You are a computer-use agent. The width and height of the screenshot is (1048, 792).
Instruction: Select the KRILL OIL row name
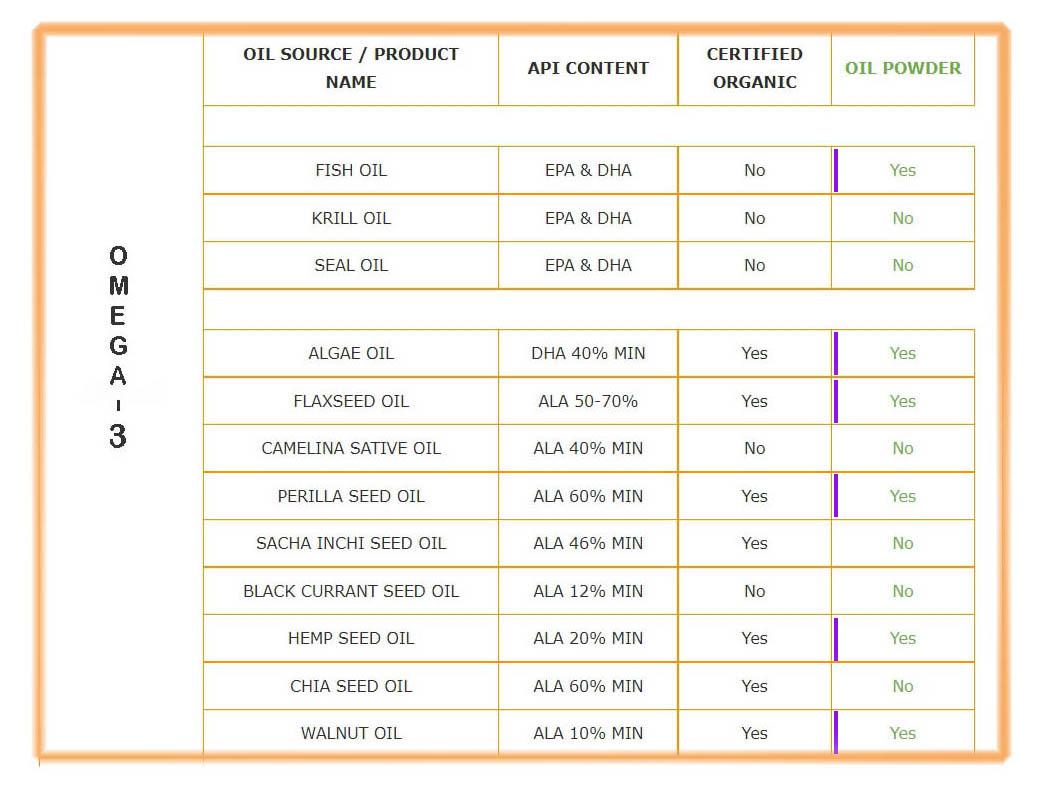pyautogui.click(x=351, y=218)
